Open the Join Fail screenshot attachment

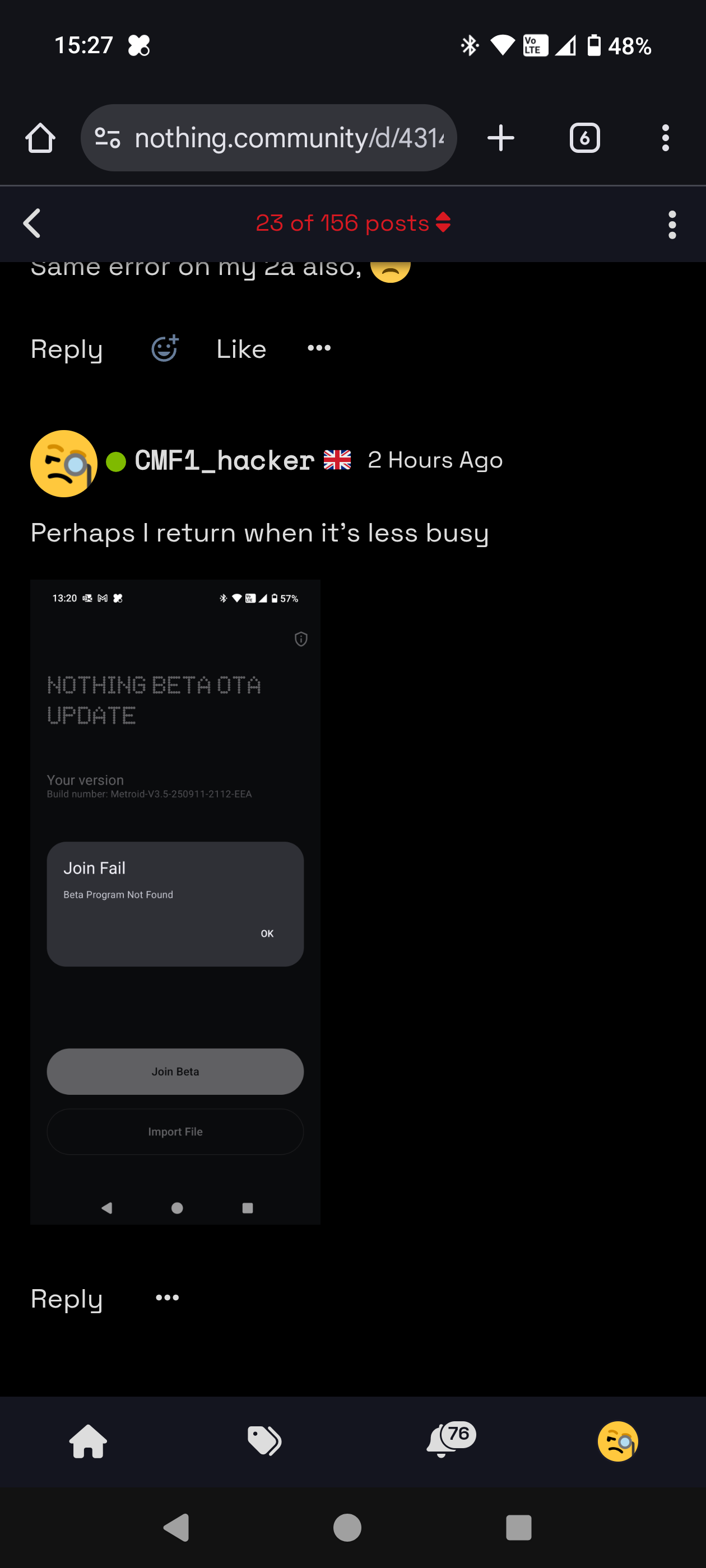(x=175, y=902)
